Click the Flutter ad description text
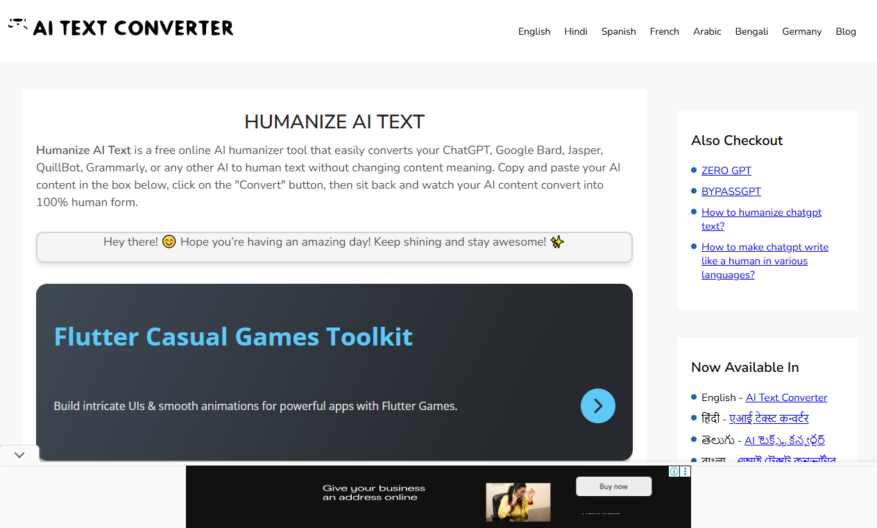Viewport: 877px width, 528px height. click(256, 406)
